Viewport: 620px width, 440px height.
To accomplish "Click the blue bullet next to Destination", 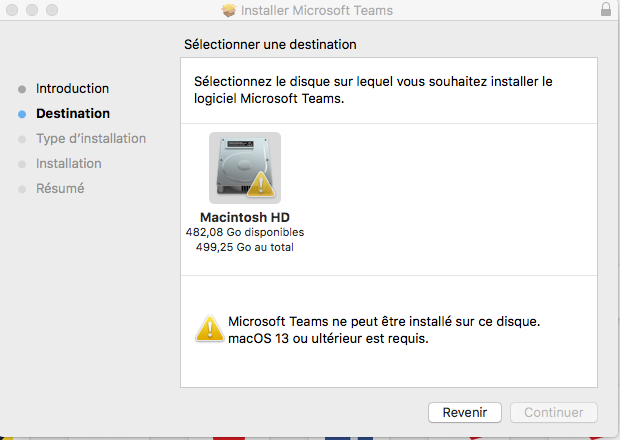I will click(x=22, y=114).
